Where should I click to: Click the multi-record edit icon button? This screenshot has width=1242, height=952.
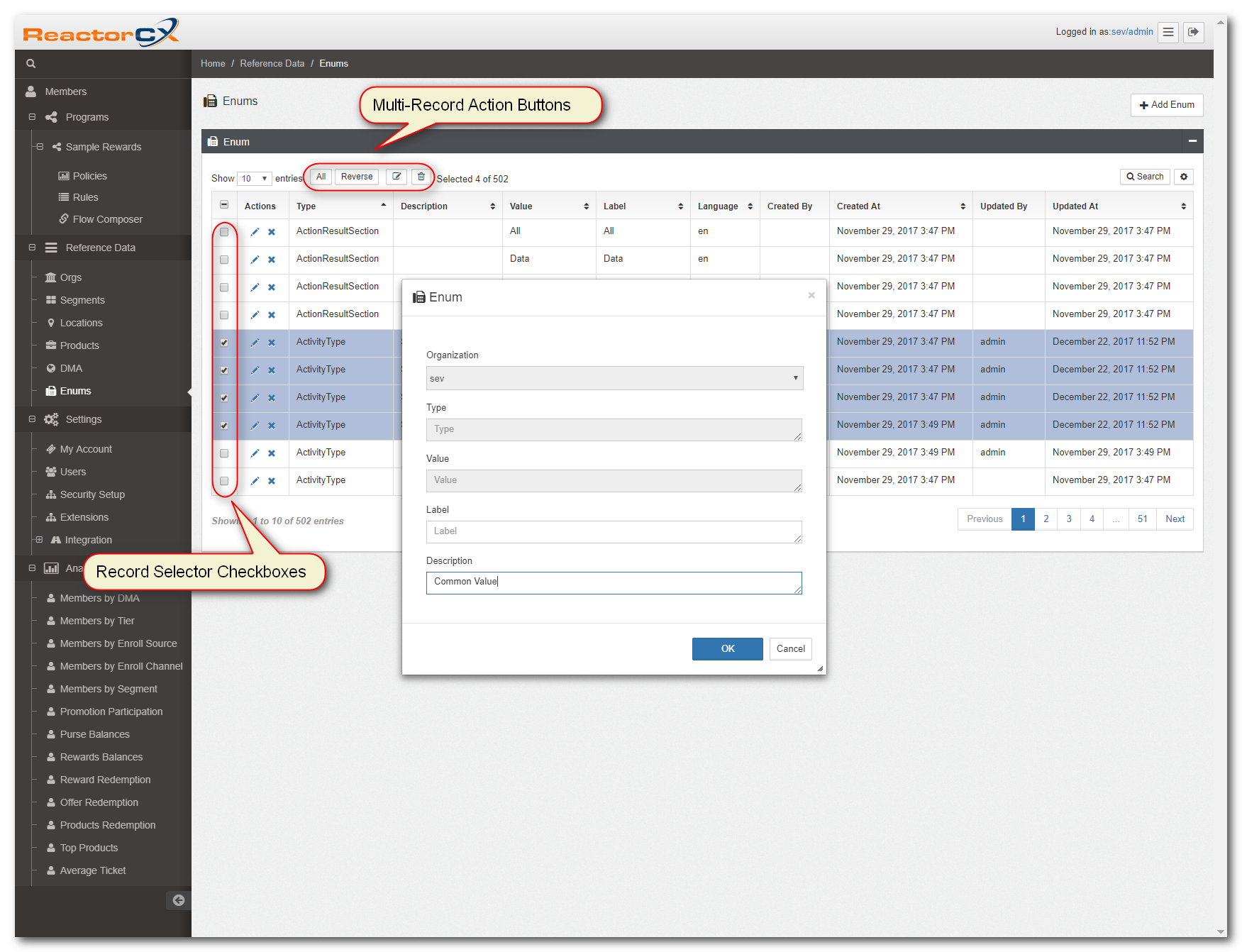(397, 177)
